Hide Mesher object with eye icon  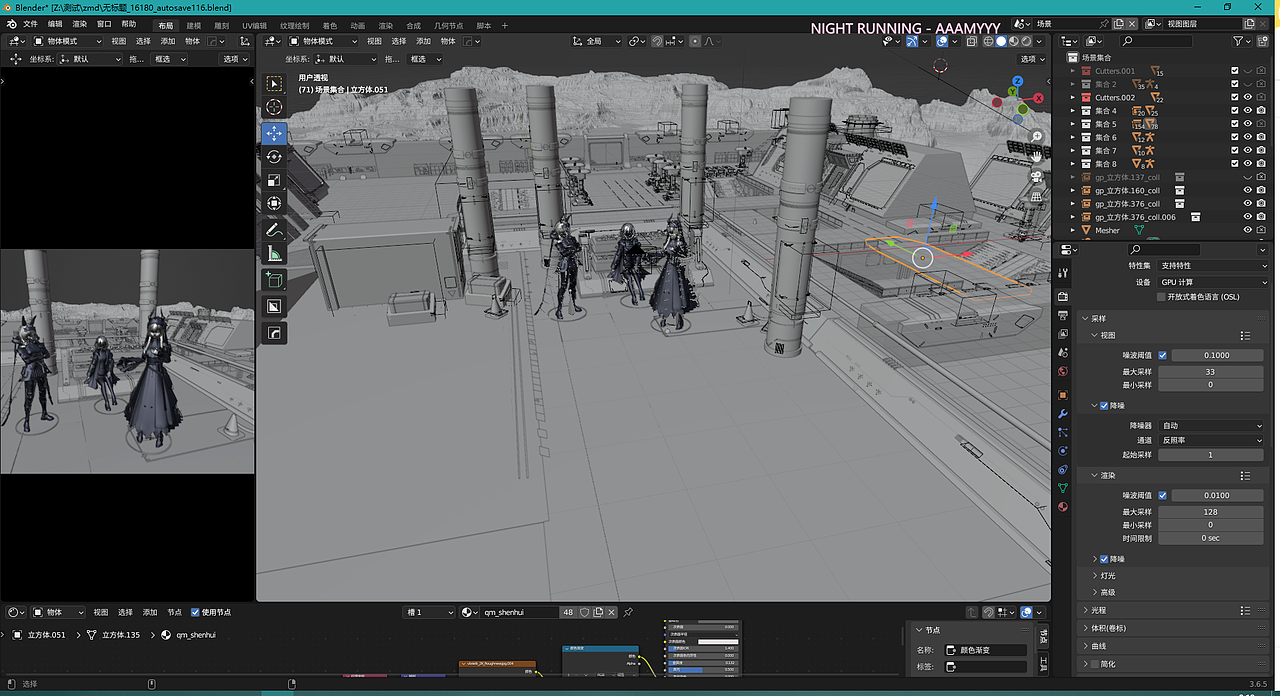click(x=1248, y=230)
